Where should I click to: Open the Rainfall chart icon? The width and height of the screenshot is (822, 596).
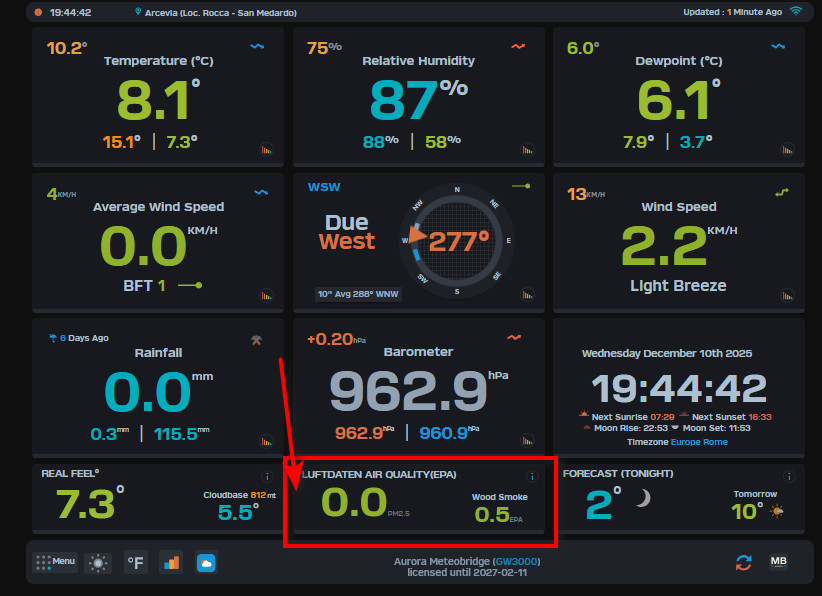pos(267,441)
